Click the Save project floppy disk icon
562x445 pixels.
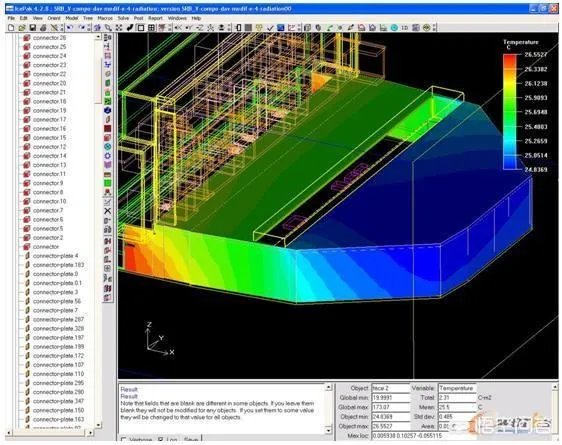pyautogui.click(x=33, y=28)
